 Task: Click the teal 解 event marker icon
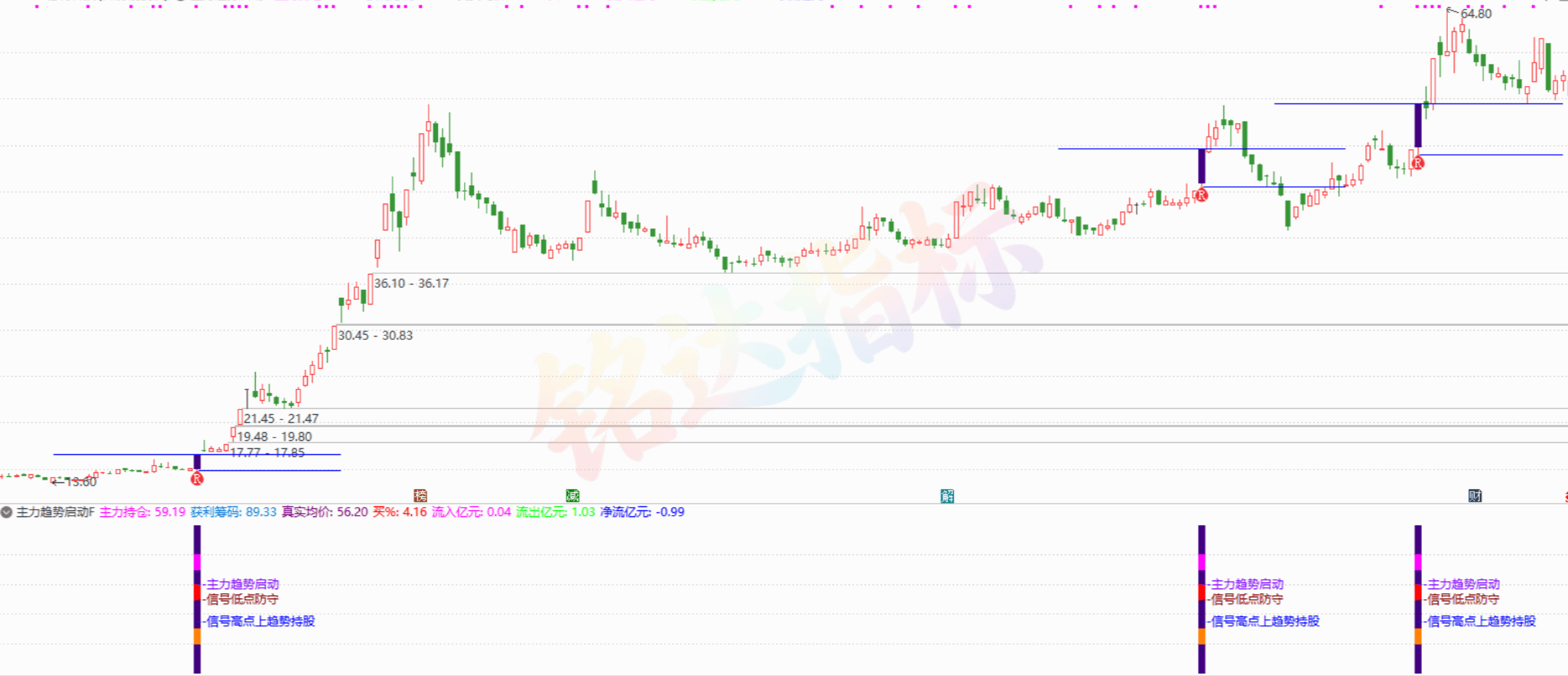coord(947,496)
